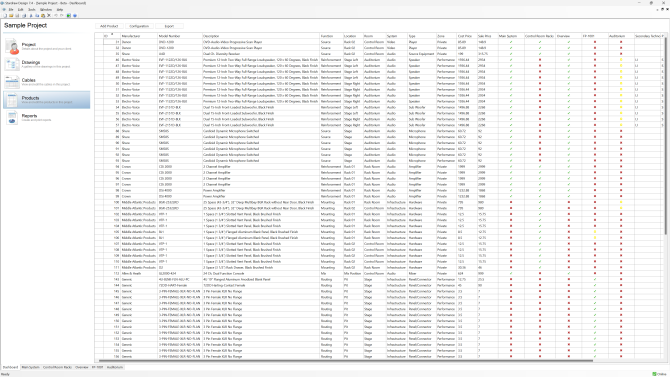Screen dimensions: 670x377
Task: Click the New document toolbar icon
Action: (5, 15)
